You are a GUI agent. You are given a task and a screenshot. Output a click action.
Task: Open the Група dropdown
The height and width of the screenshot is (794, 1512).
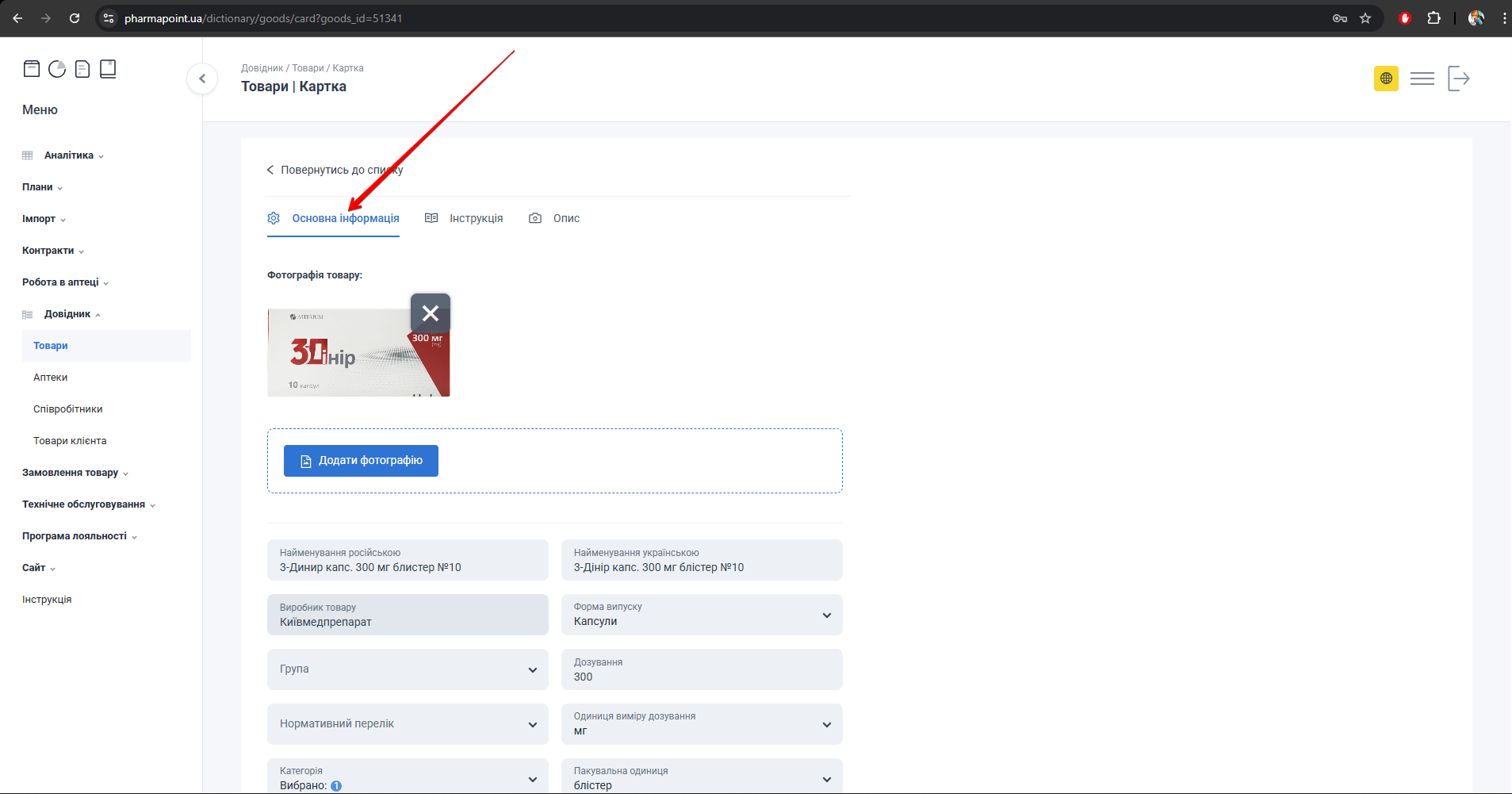point(408,669)
